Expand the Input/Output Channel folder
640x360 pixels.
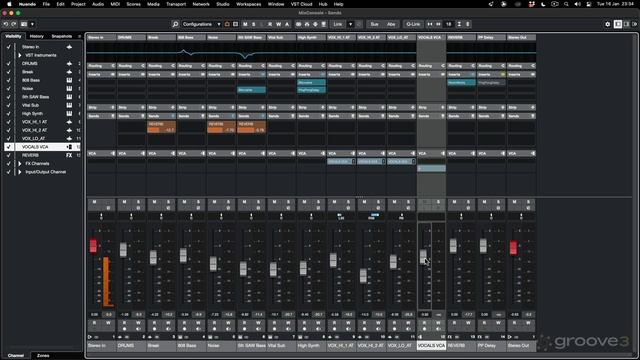(20, 172)
